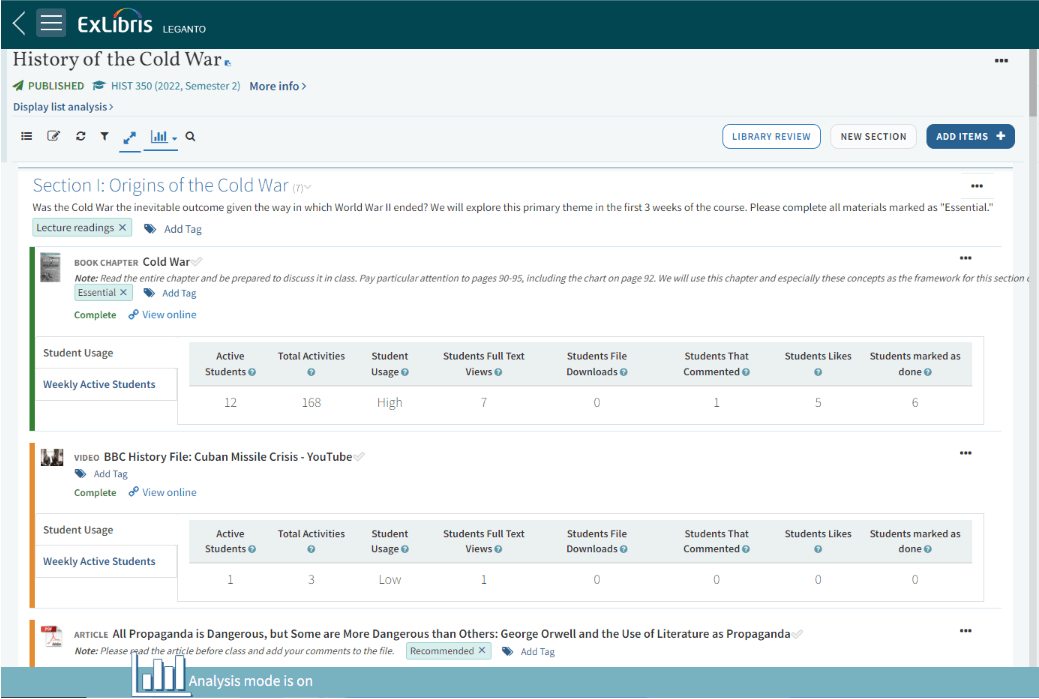Click the search magnifier in toolbar
Screen dimensions: 1039x699
point(190,137)
